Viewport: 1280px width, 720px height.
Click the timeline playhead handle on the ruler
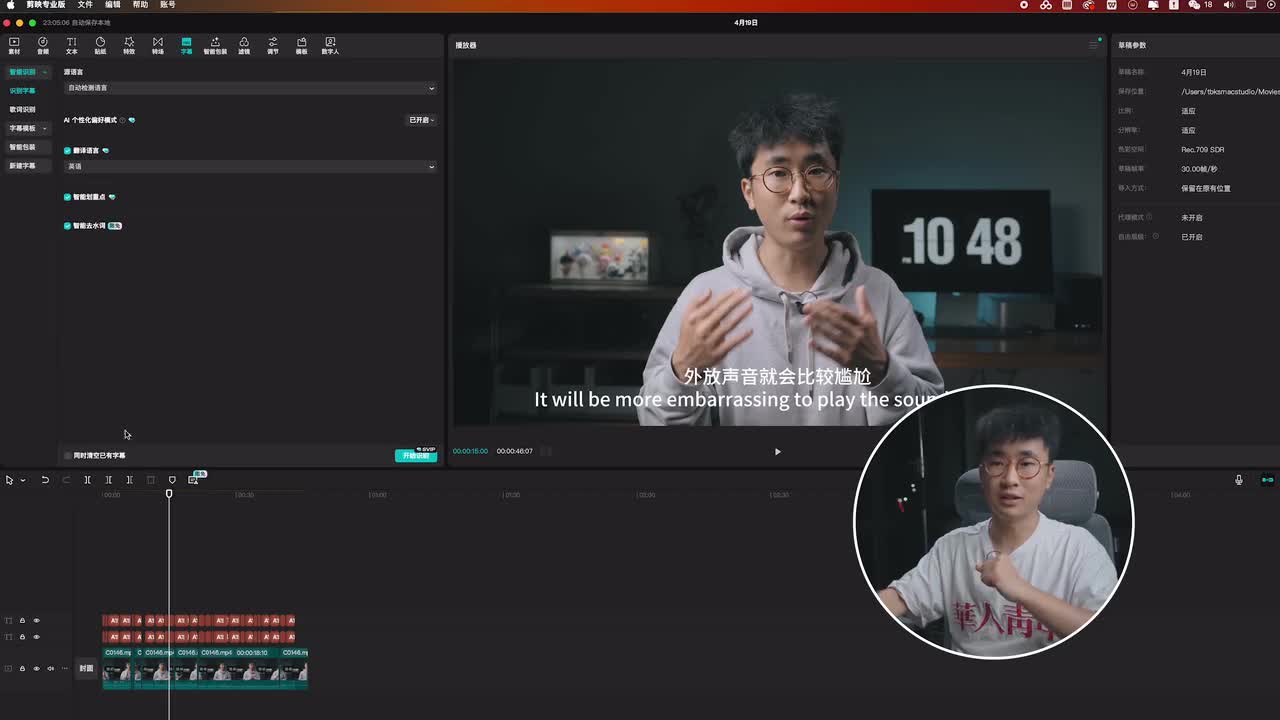(169, 493)
